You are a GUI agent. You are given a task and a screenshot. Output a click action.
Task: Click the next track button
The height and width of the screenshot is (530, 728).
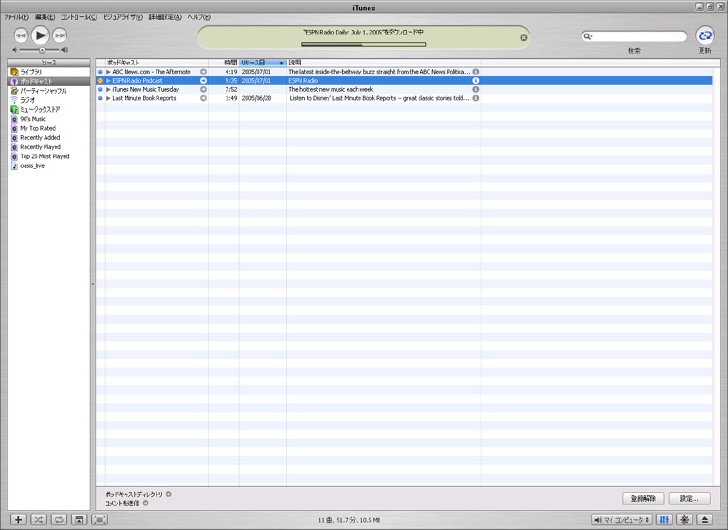59,35
